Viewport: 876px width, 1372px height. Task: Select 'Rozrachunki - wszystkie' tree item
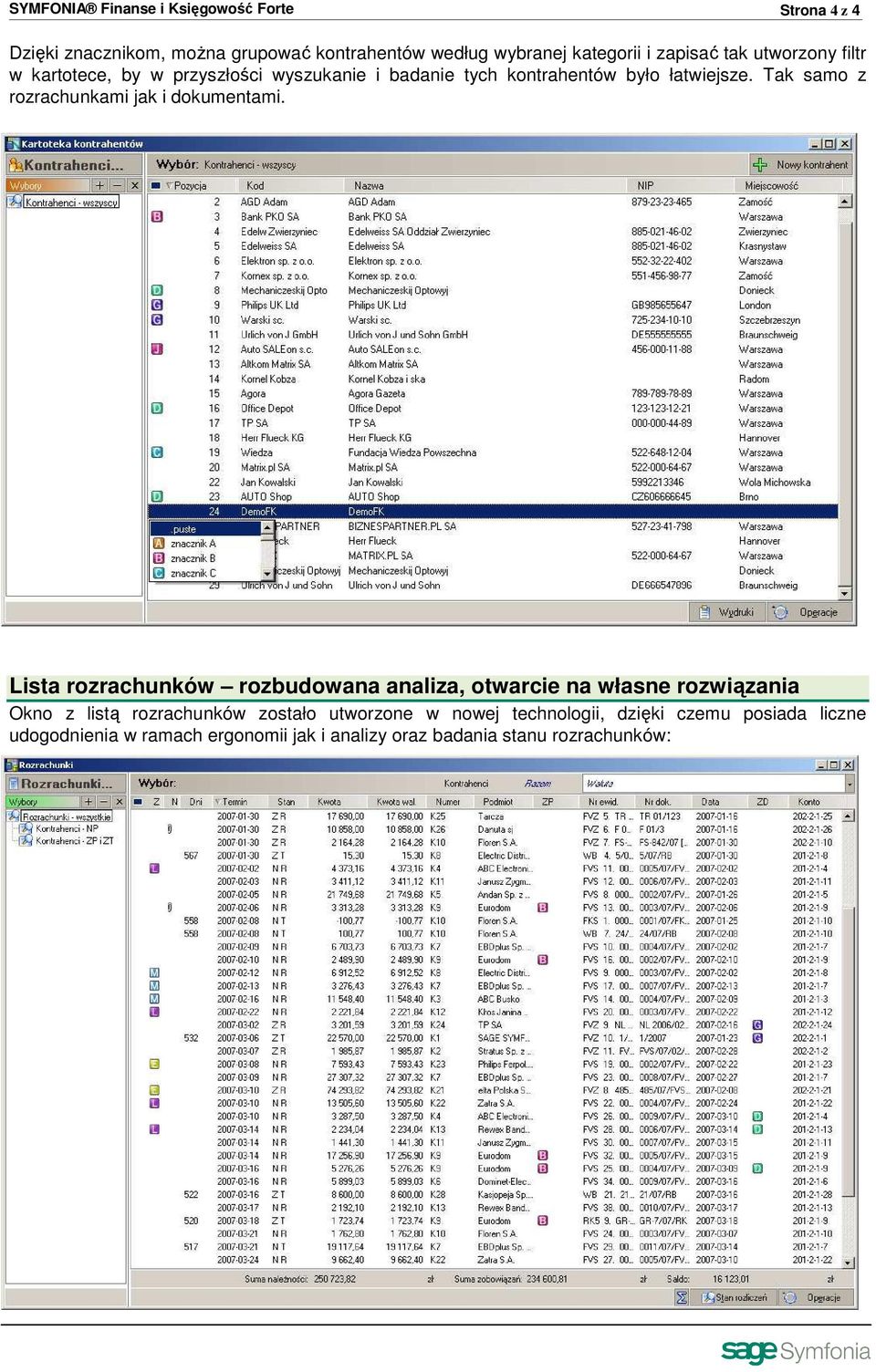pos(68,816)
